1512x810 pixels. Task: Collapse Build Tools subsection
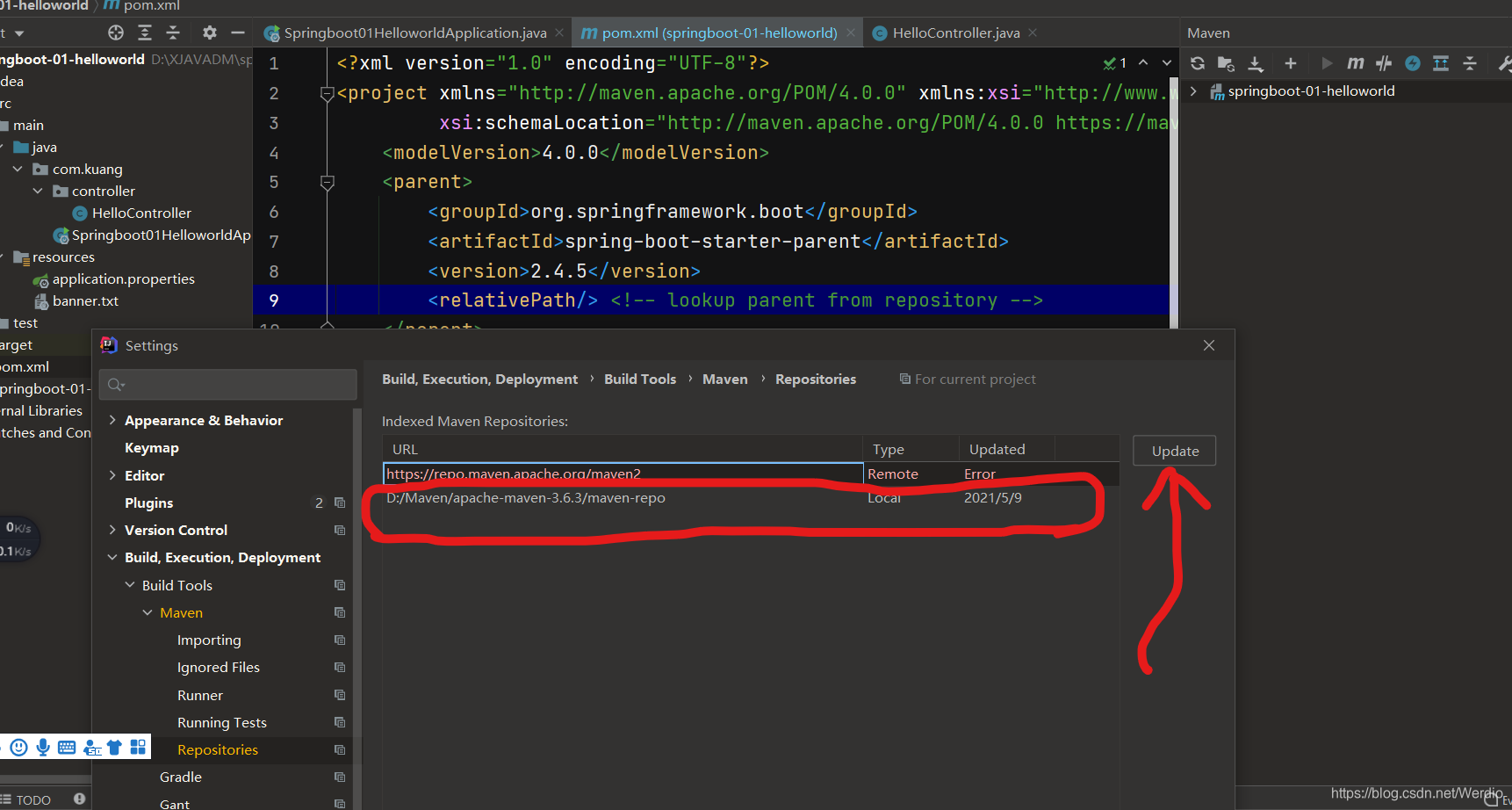(130, 585)
